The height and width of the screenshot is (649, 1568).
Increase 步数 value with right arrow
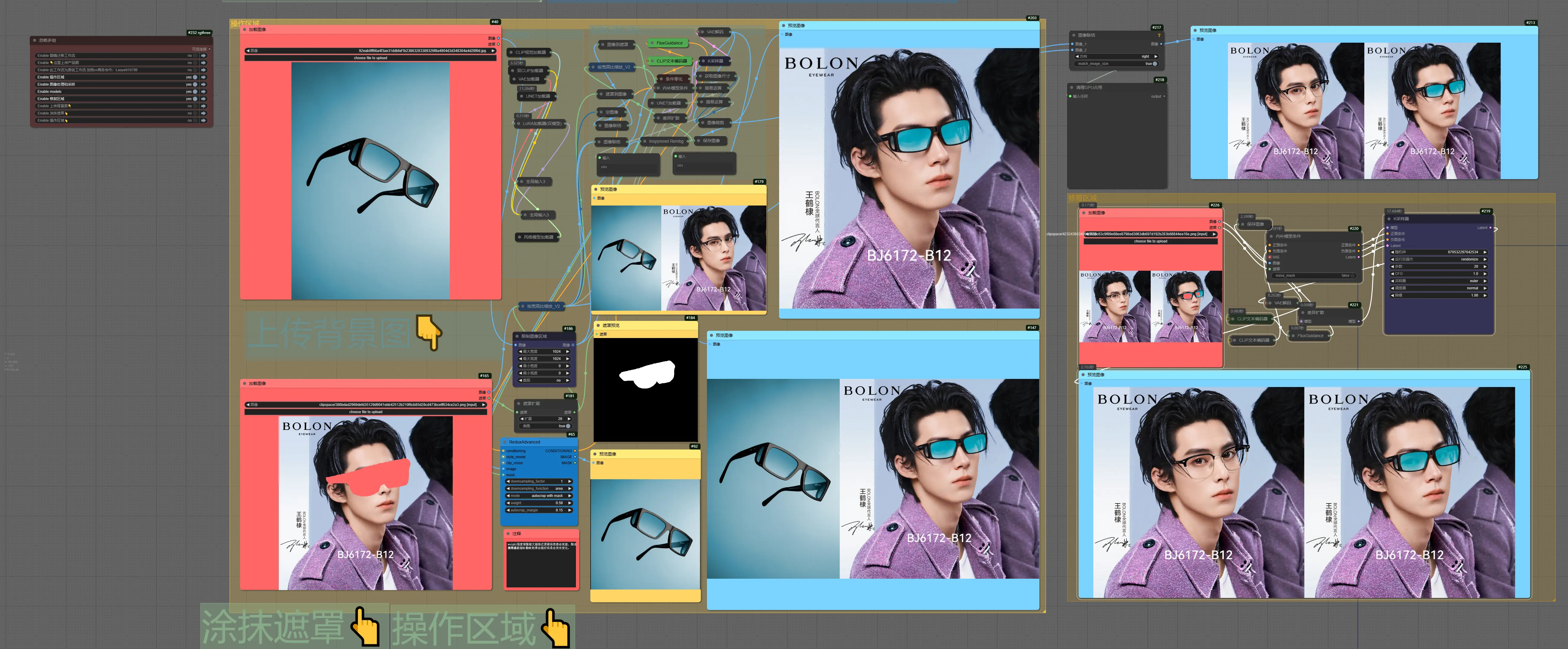point(1484,267)
